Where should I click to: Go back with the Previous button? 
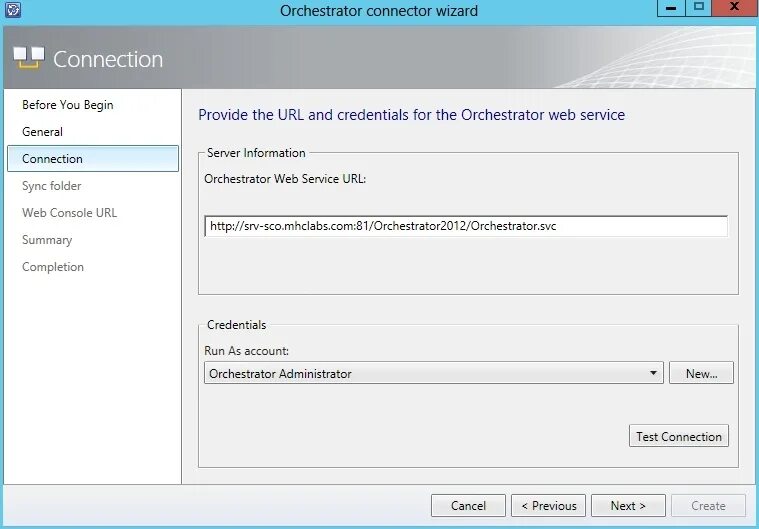[548, 506]
